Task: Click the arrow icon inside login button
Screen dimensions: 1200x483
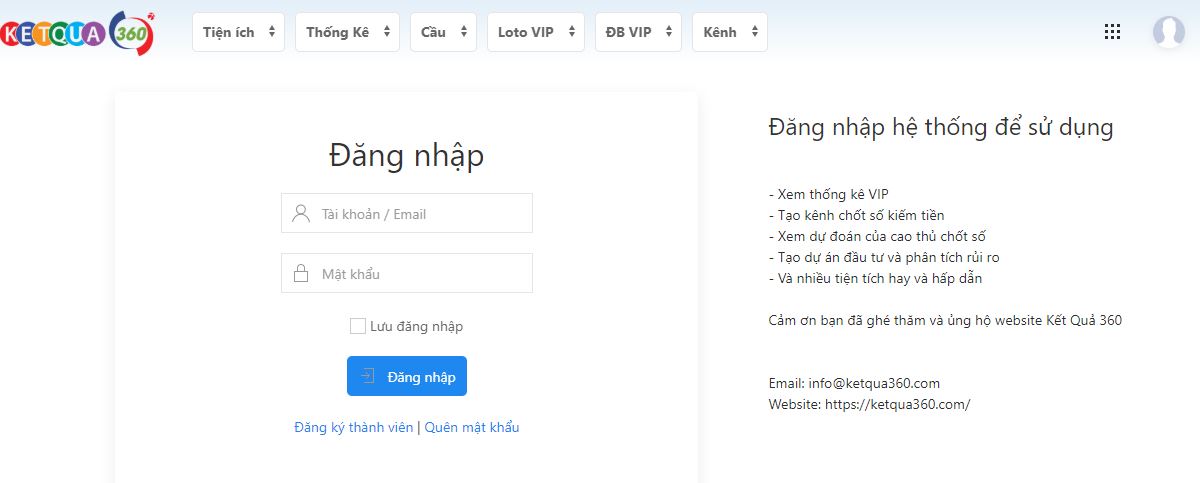Action: pos(368,377)
